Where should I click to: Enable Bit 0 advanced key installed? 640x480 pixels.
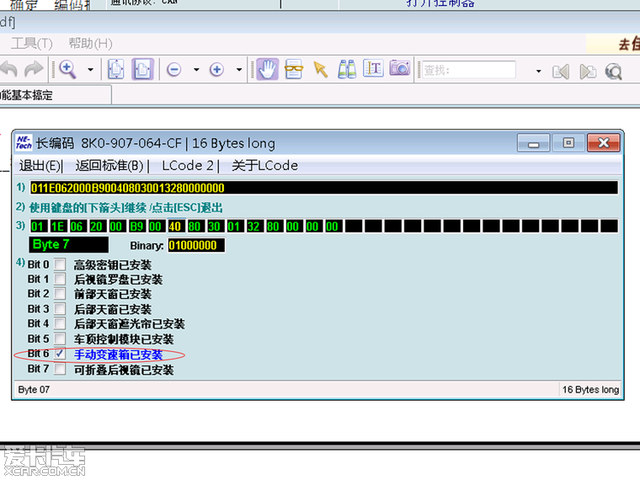tap(60, 264)
